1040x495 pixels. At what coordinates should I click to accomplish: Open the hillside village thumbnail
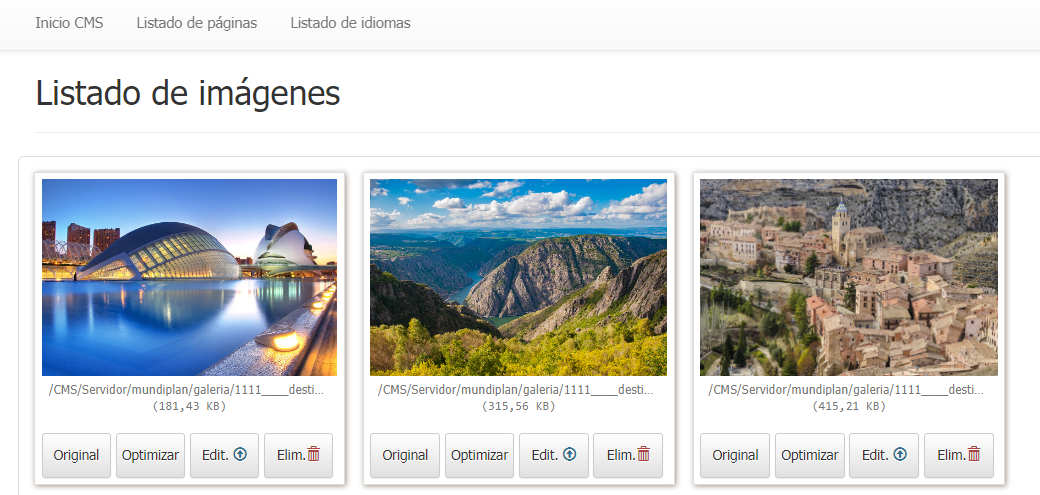point(849,277)
